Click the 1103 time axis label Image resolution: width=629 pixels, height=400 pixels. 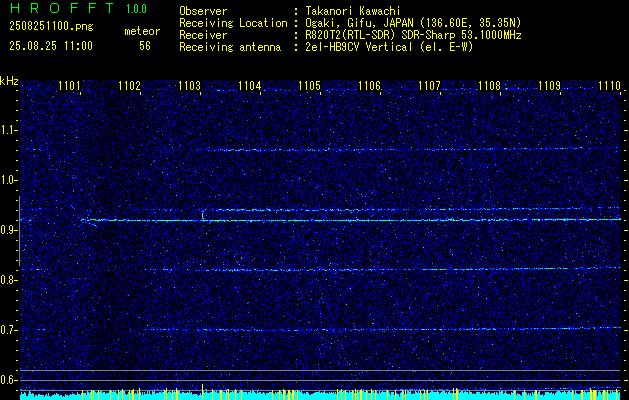coord(189,85)
